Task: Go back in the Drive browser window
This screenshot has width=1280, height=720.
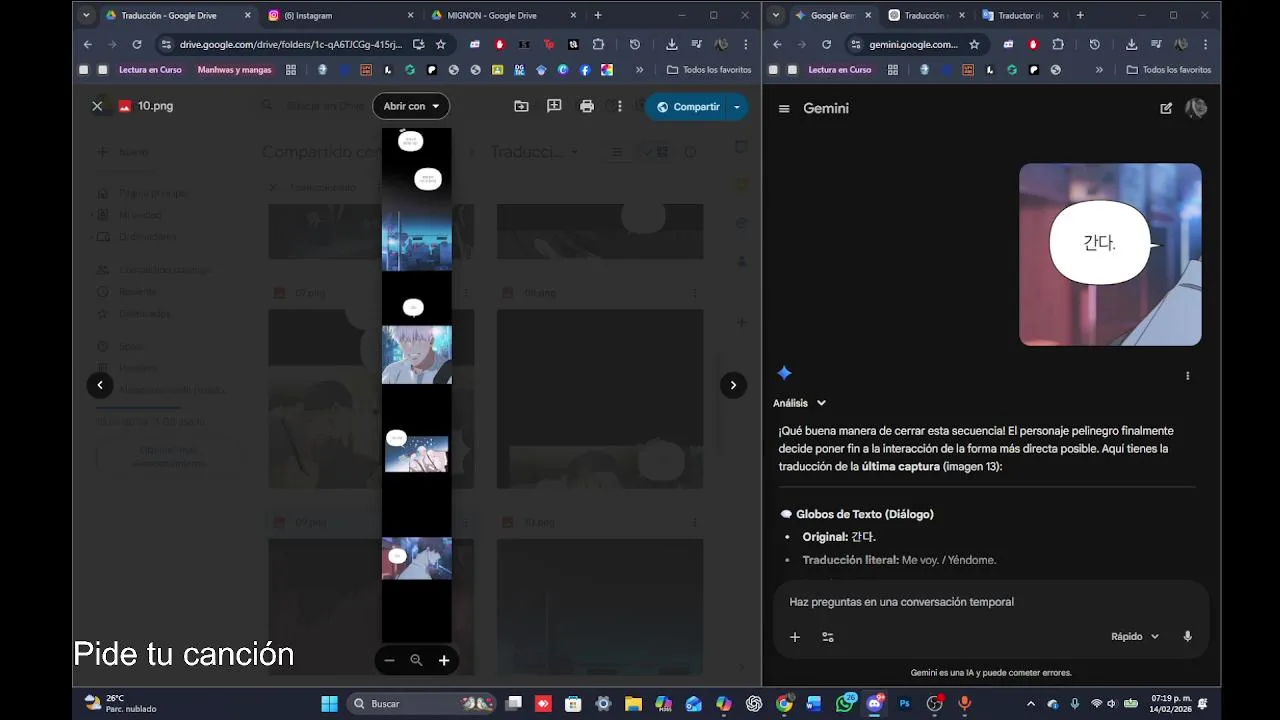Action: pos(88,44)
